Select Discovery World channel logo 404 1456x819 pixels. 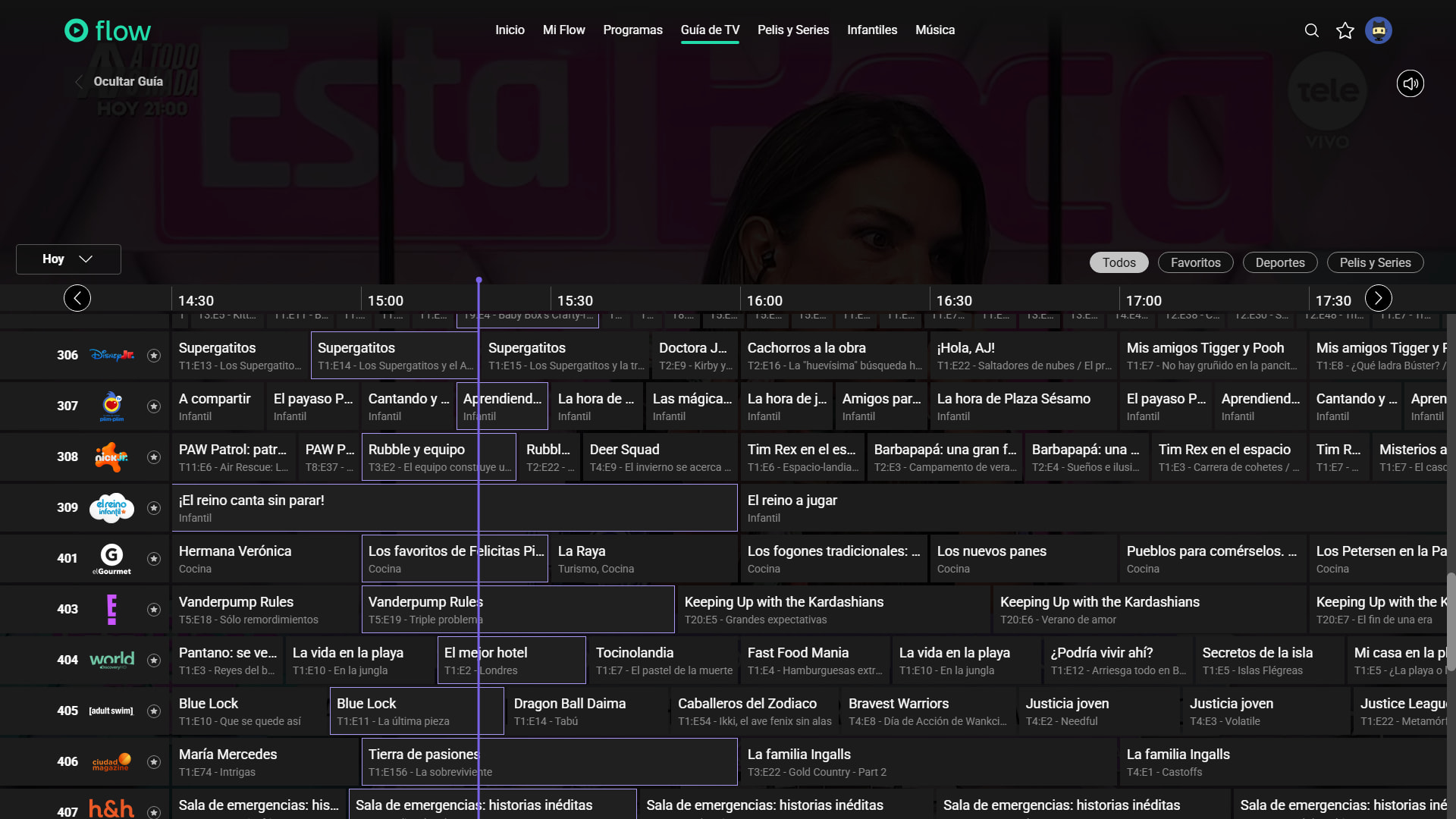click(111, 660)
